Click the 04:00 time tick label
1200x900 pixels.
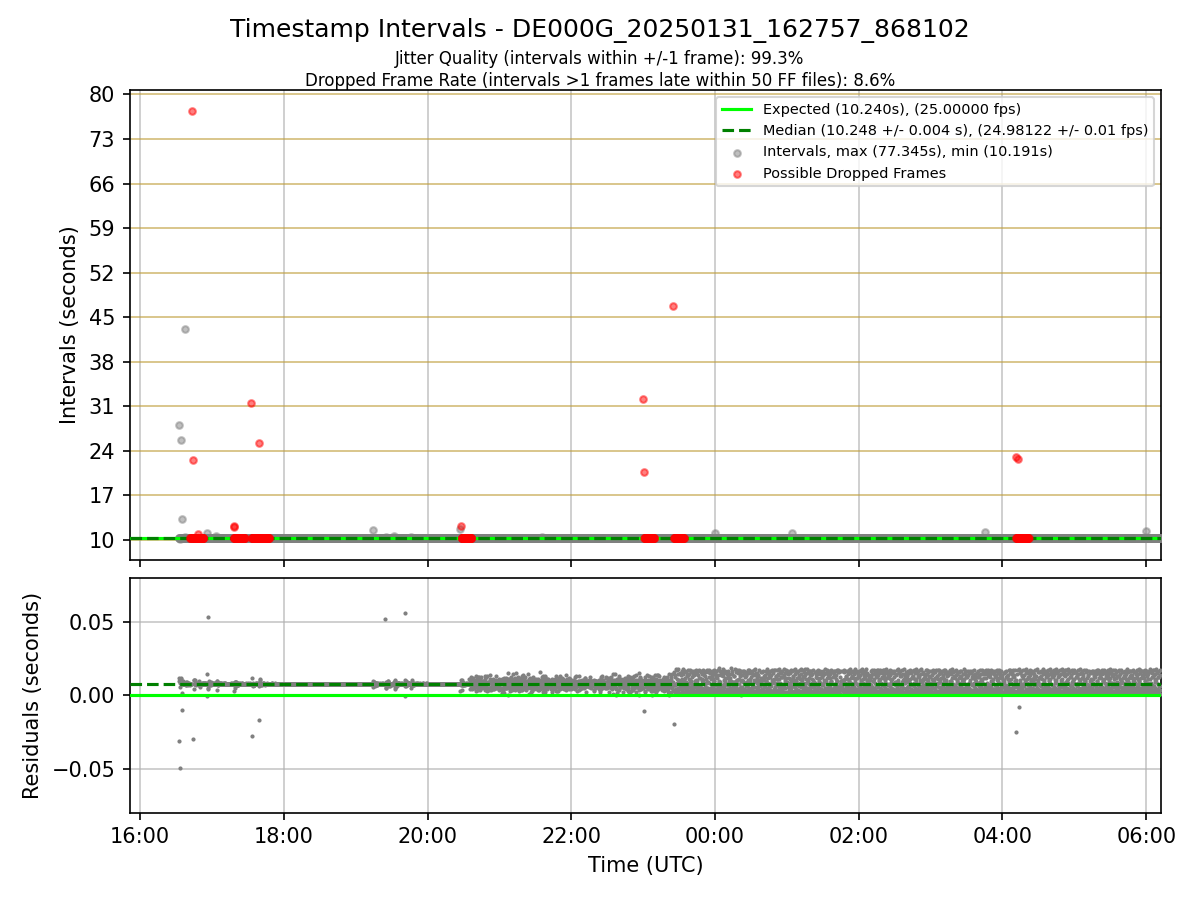click(x=1003, y=834)
